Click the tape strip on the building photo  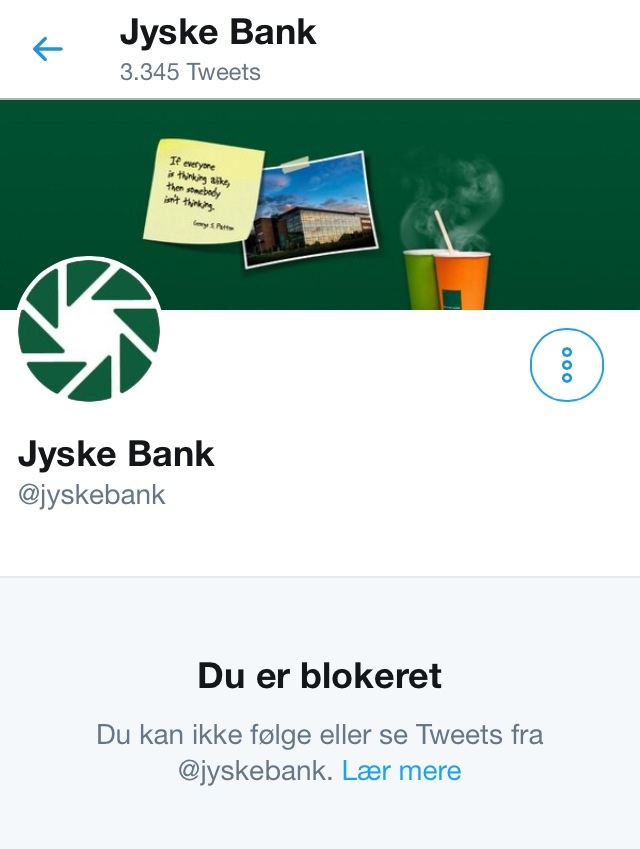coord(296,164)
